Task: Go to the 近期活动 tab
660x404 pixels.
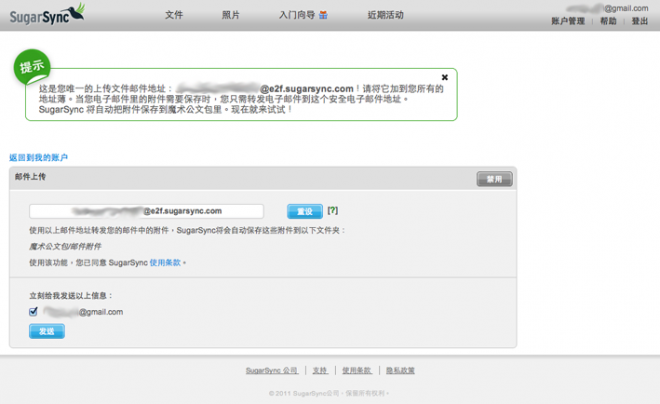Action: pyautogui.click(x=385, y=16)
